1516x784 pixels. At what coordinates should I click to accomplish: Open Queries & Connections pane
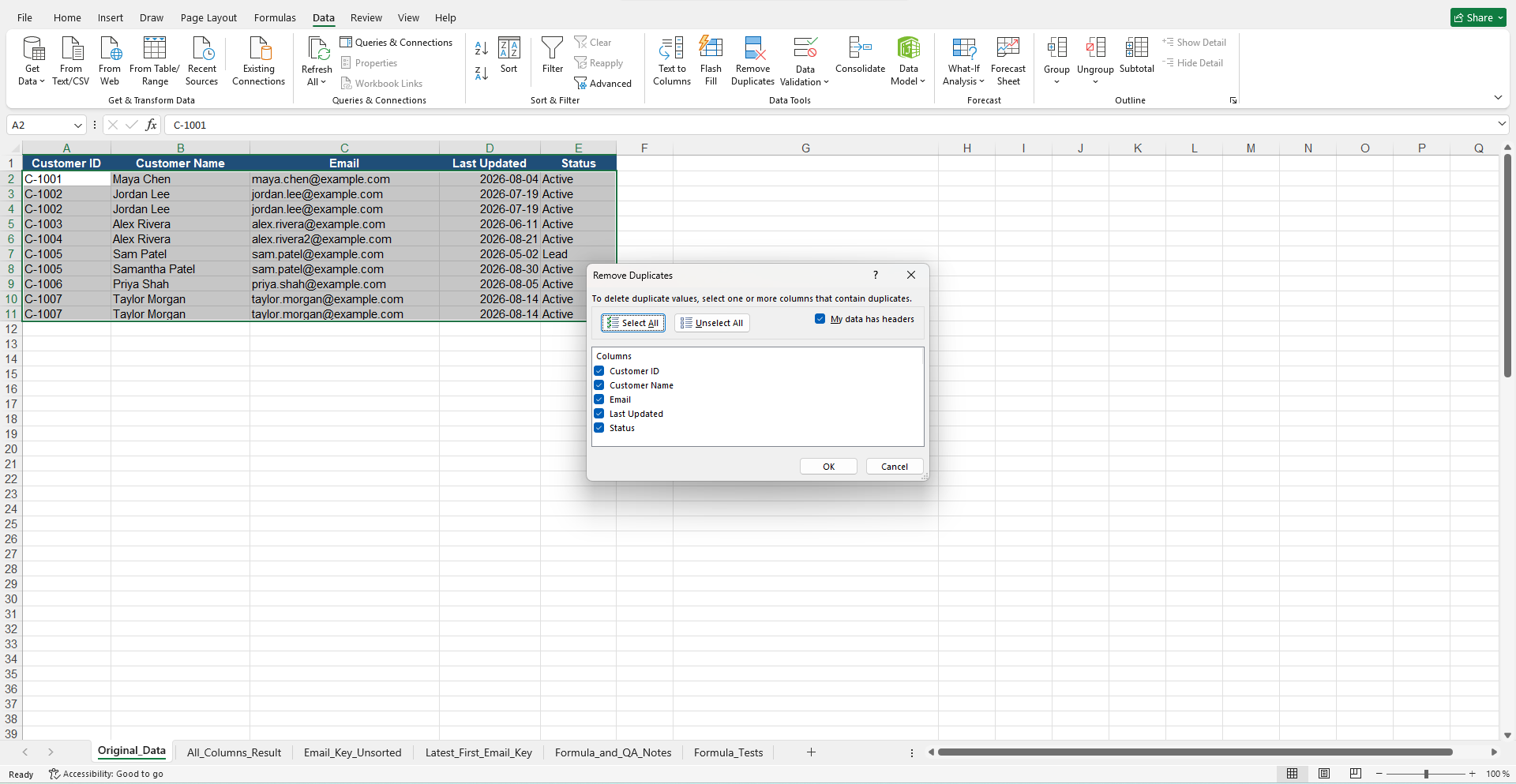pos(396,43)
